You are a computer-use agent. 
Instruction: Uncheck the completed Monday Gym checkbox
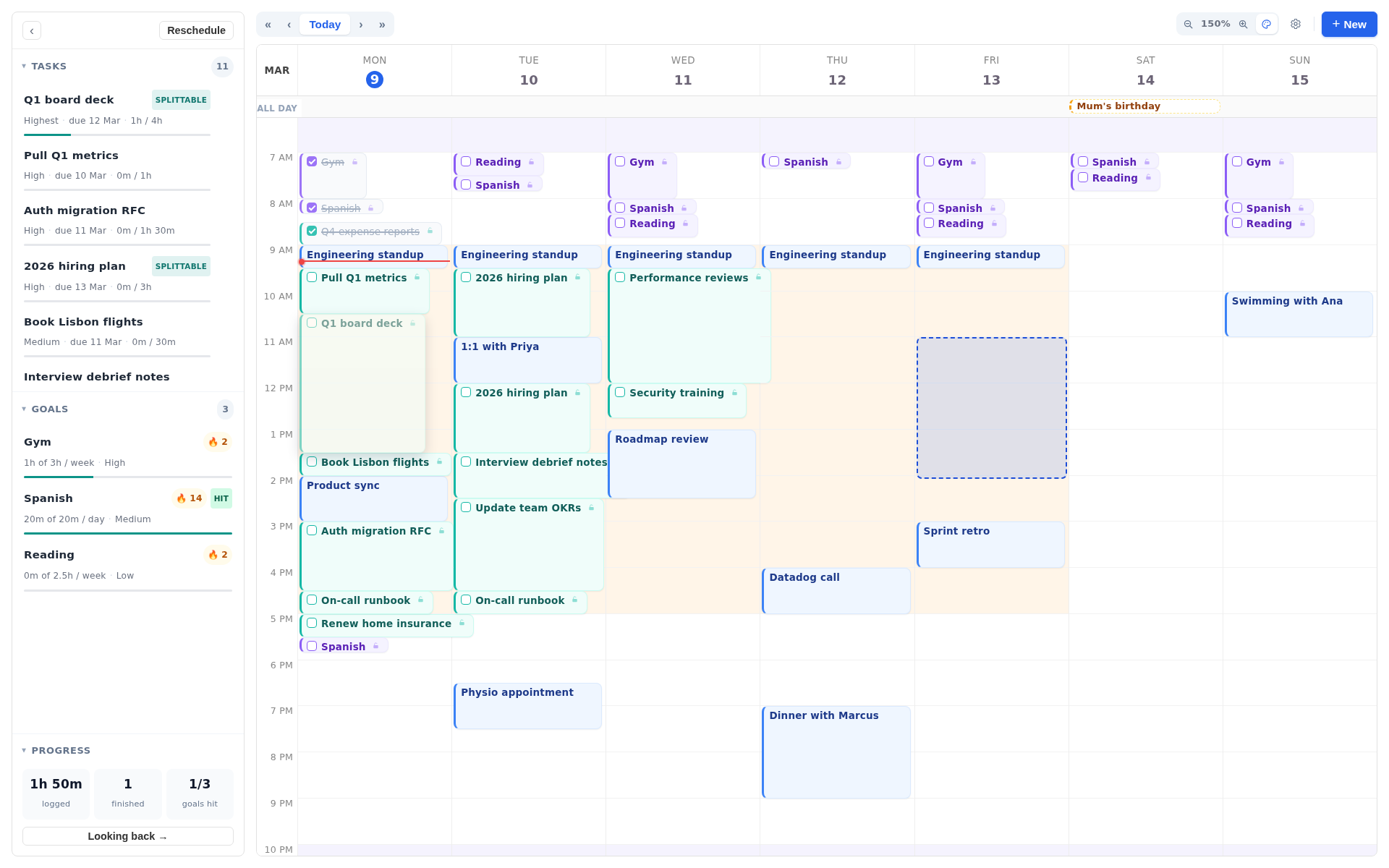312,161
